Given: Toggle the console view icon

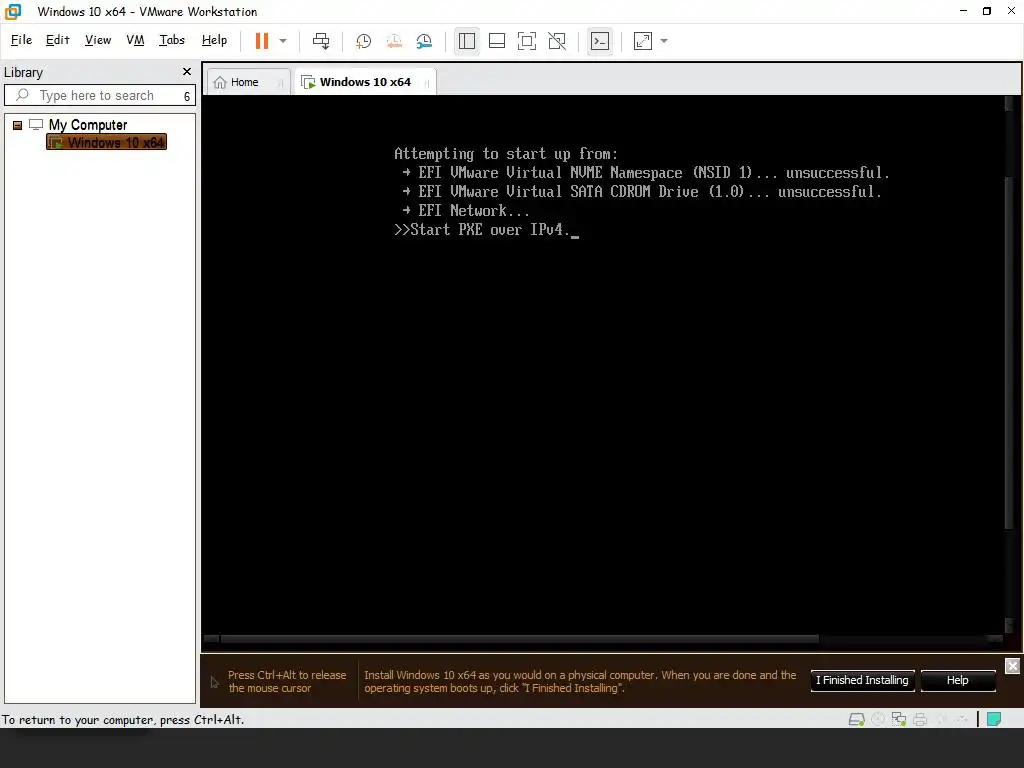Looking at the screenshot, I should (600, 41).
